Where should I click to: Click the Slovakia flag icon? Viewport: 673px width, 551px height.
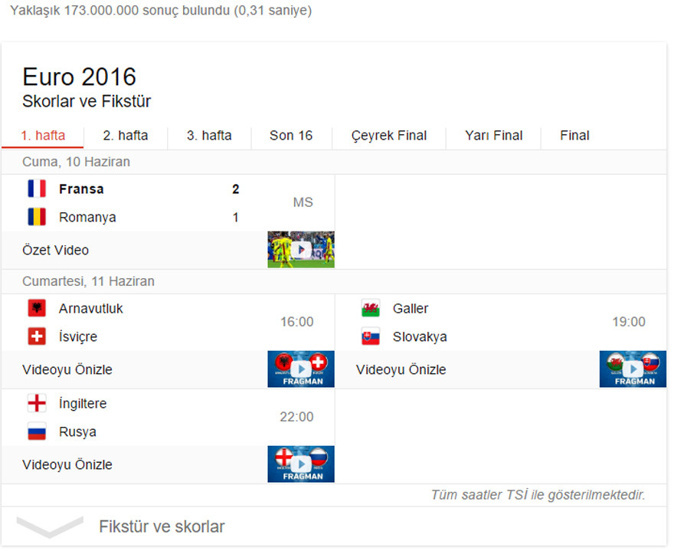tap(370, 337)
